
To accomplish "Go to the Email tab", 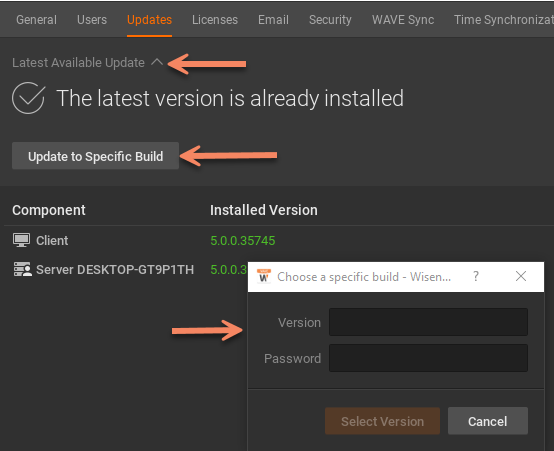I will pyautogui.click(x=273, y=20).
